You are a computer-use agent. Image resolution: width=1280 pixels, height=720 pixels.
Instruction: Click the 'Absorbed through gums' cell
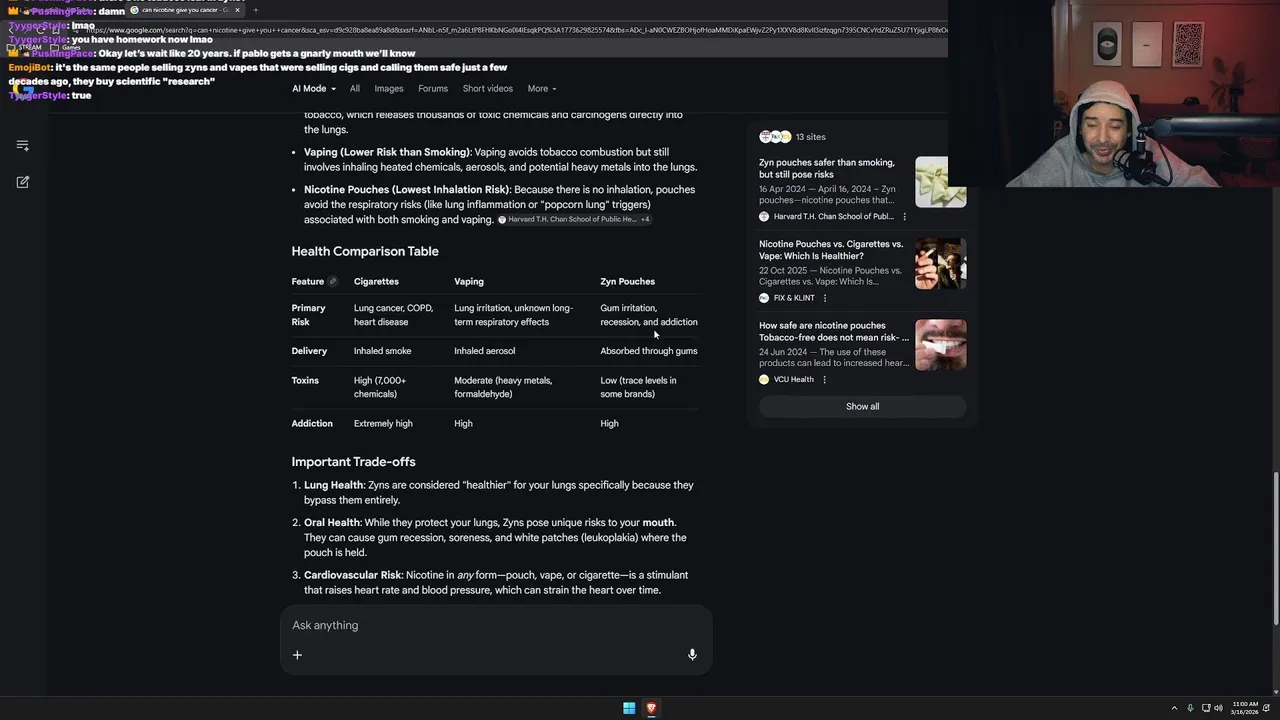tap(649, 351)
